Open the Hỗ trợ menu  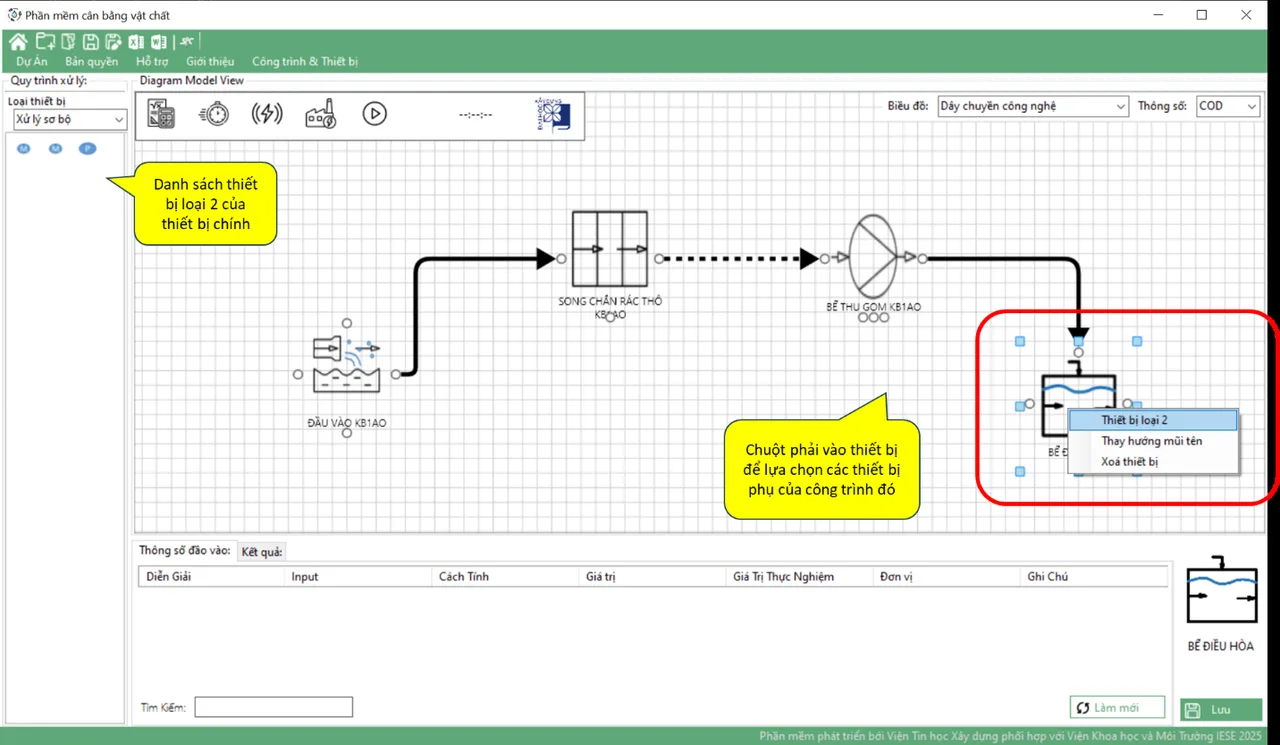152,61
